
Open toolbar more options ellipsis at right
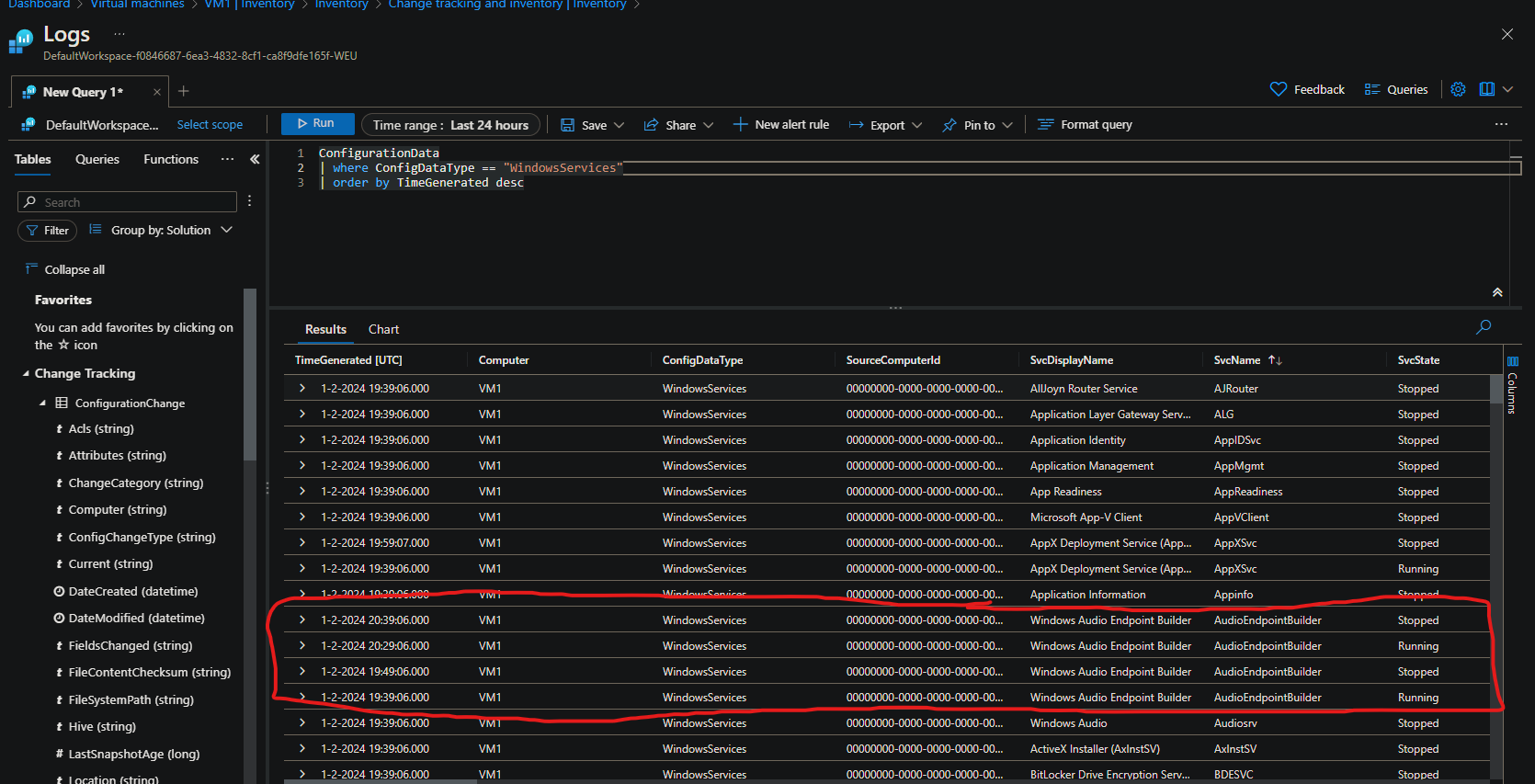[1501, 124]
